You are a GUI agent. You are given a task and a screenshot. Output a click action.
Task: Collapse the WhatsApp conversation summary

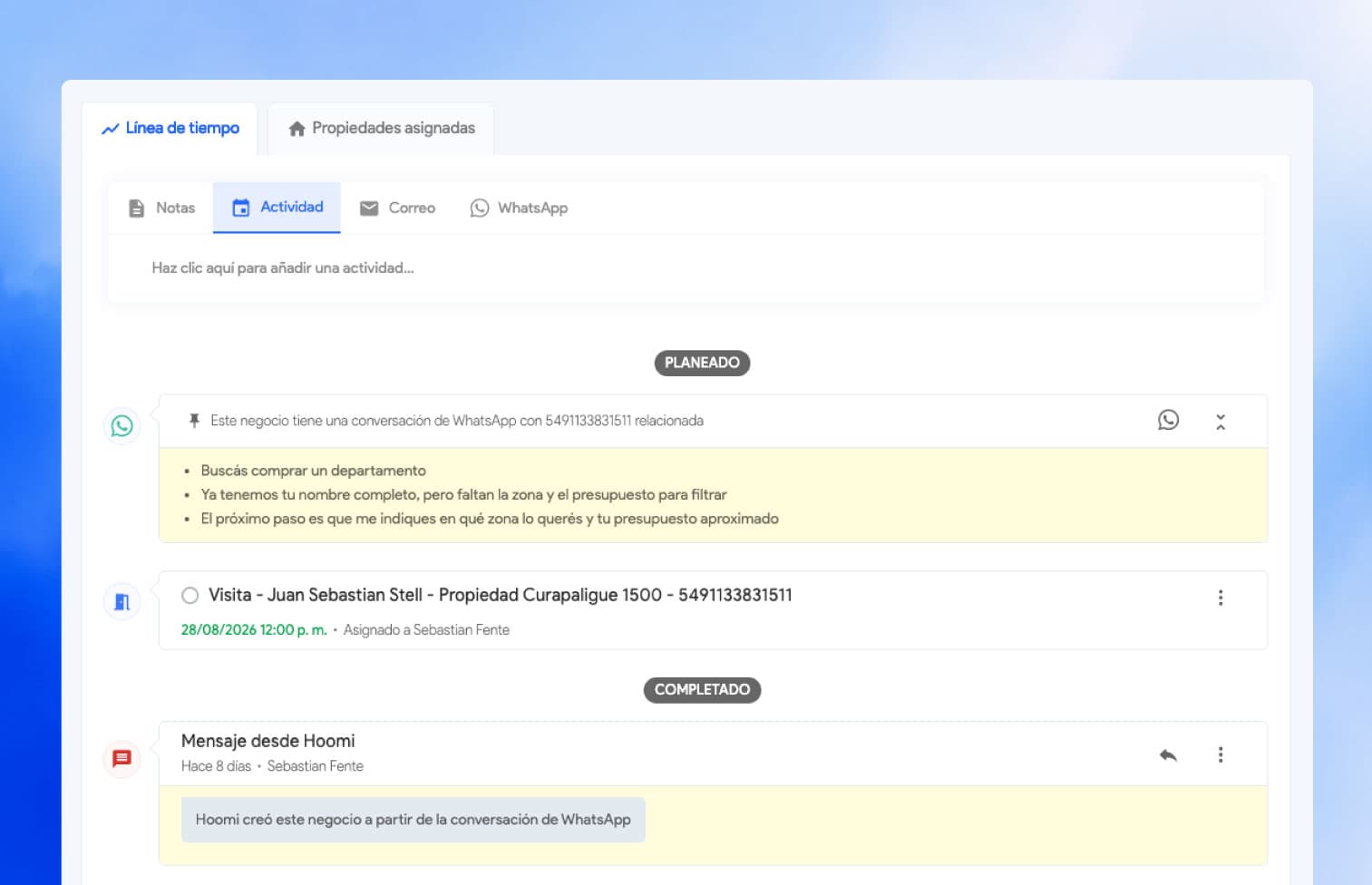(x=1221, y=421)
